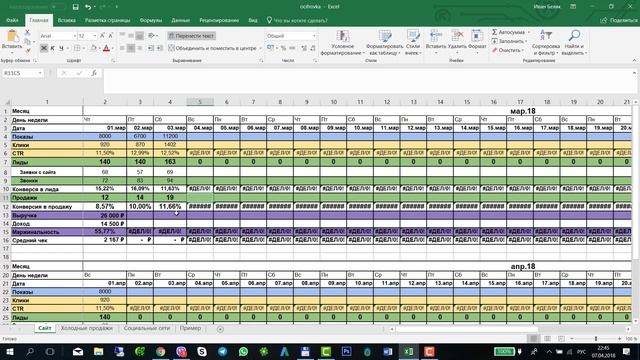The width and height of the screenshot is (640, 360).
Task: Decrease indent in the alignment group
Action: [x=151, y=48]
